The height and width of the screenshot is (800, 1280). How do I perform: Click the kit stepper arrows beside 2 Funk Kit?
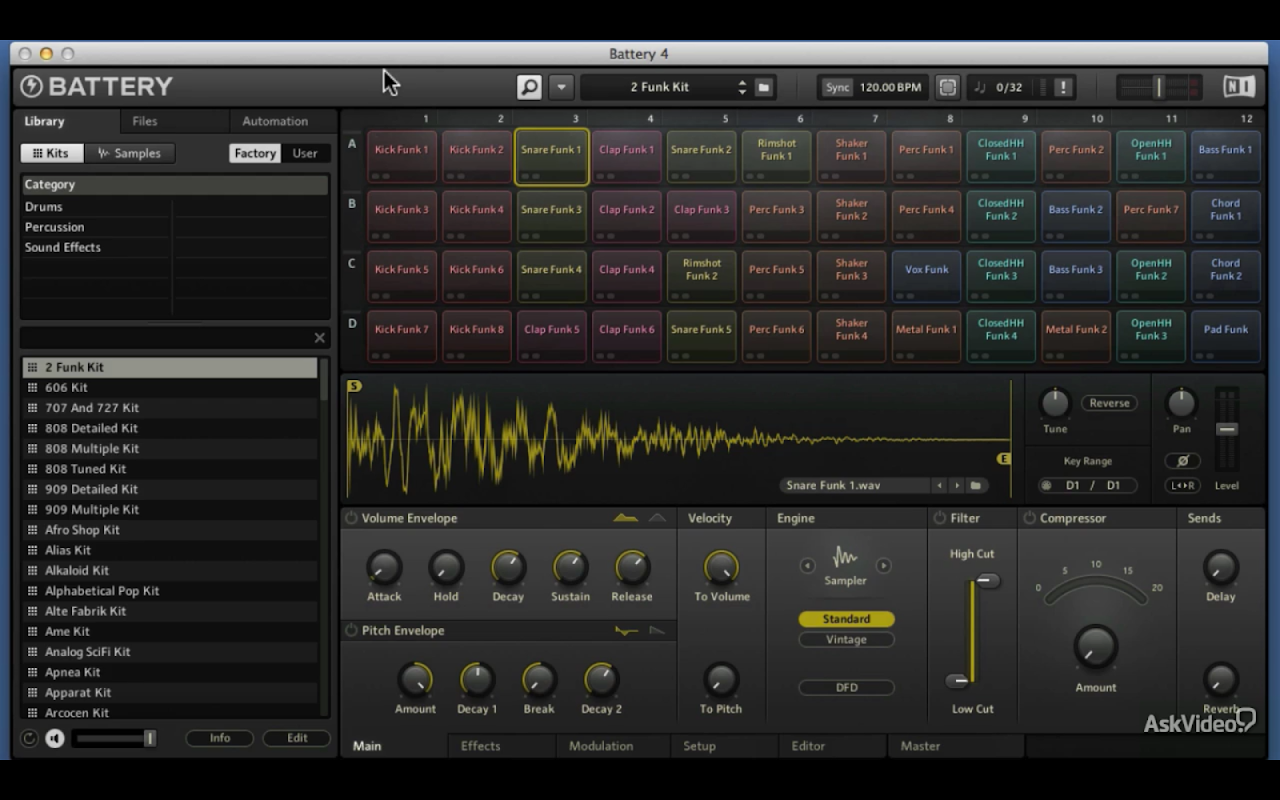point(742,87)
